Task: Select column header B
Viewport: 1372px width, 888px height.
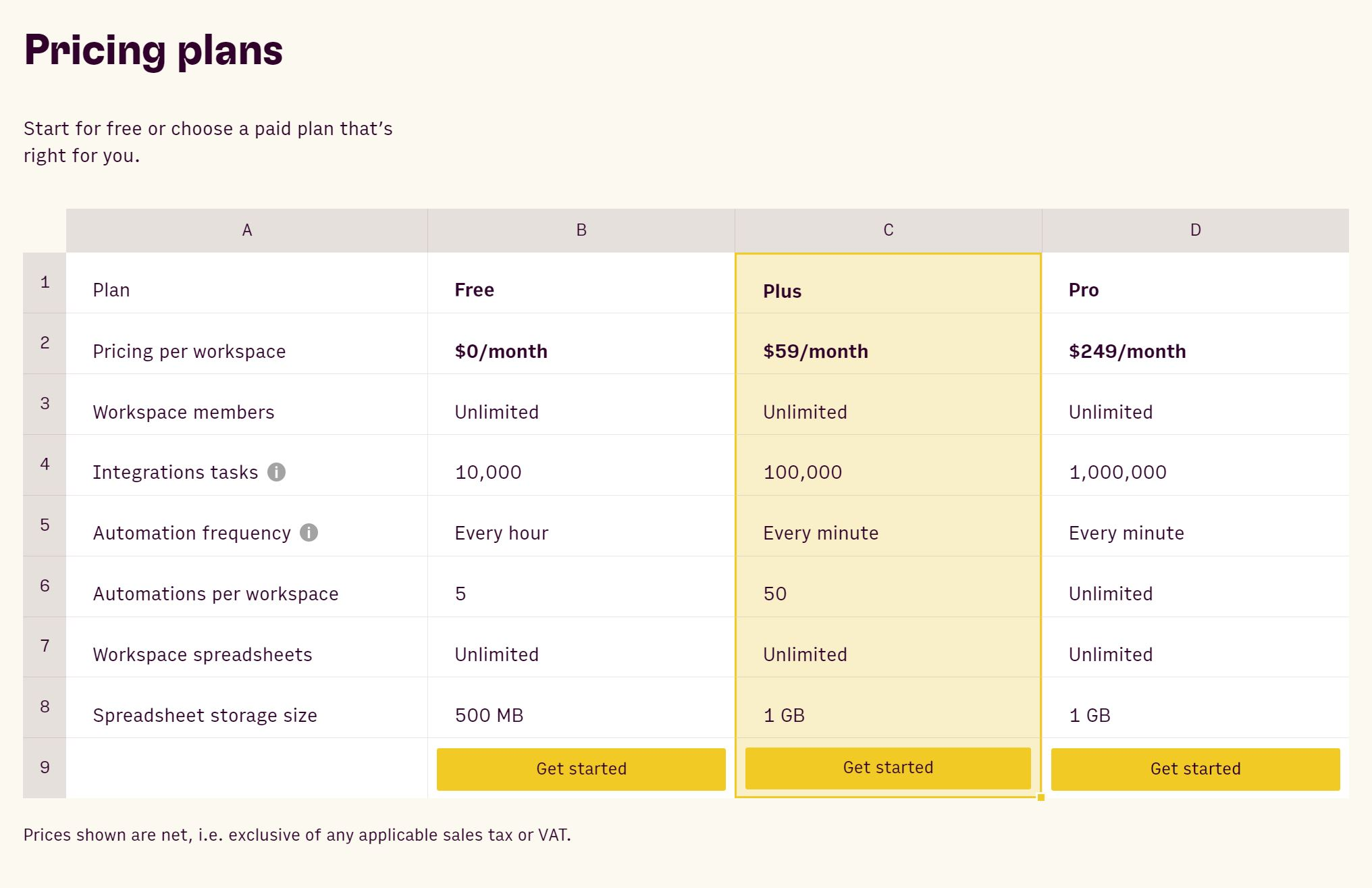Action: 581,230
